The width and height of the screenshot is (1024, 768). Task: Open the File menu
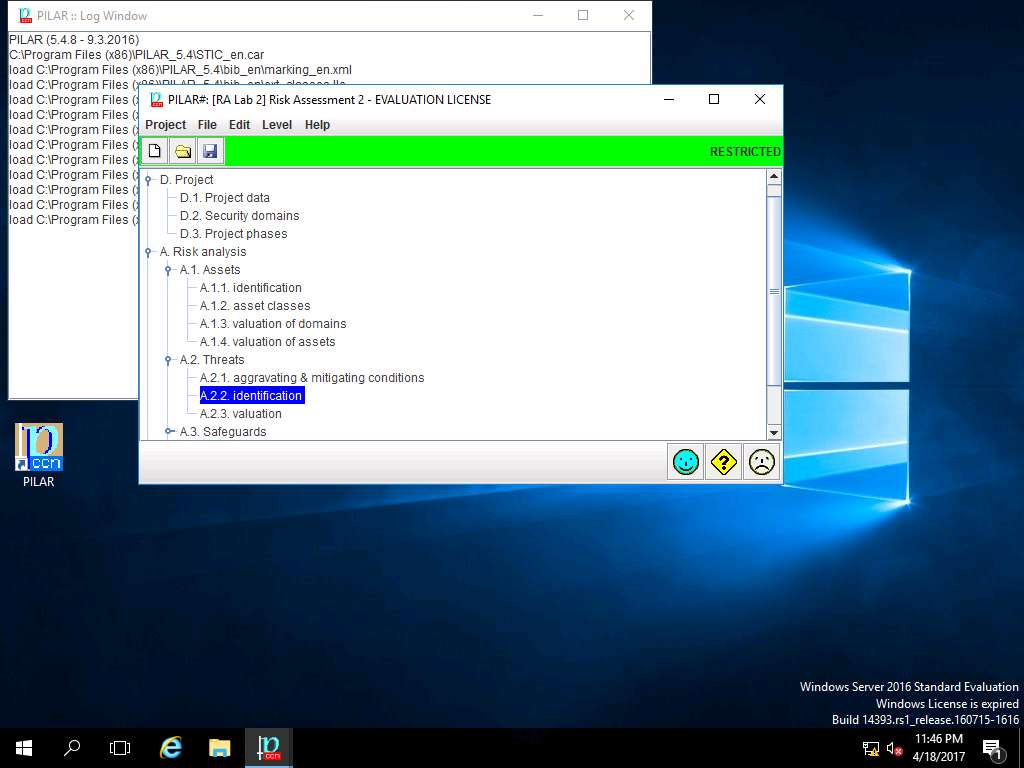[207, 125]
